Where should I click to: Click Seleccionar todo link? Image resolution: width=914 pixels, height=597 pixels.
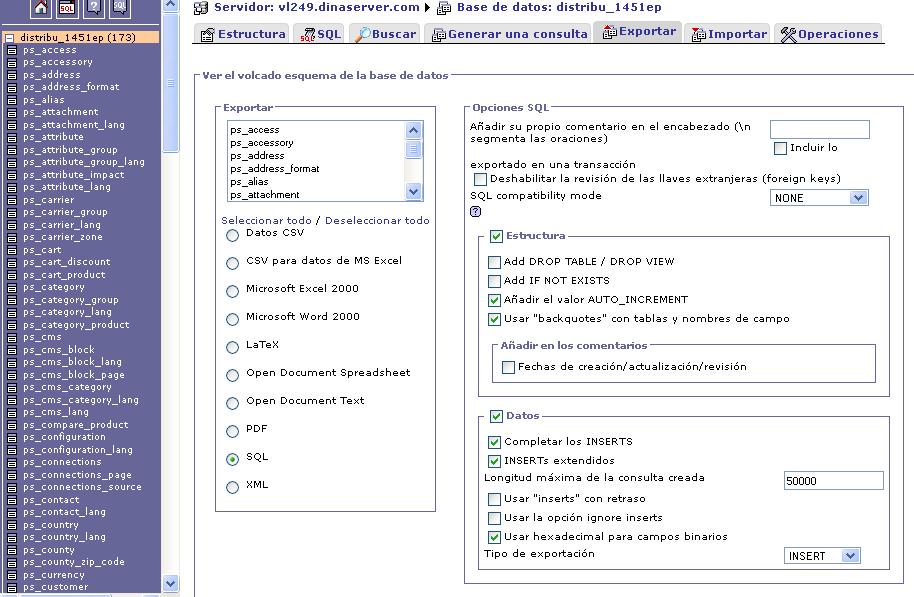pyautogui.click(x=266, y=220)
